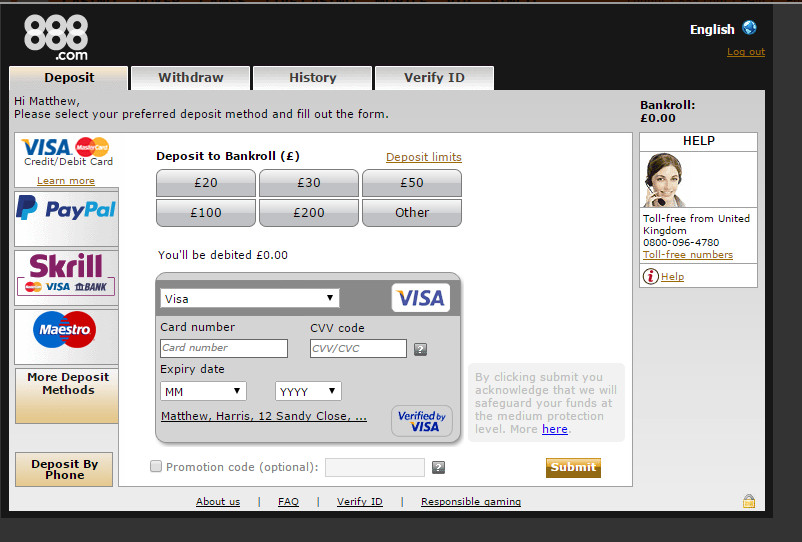The height and width of the screenshot is (542, 802).
Task: Click the promotion code help question mark
Action: [438, 467]
